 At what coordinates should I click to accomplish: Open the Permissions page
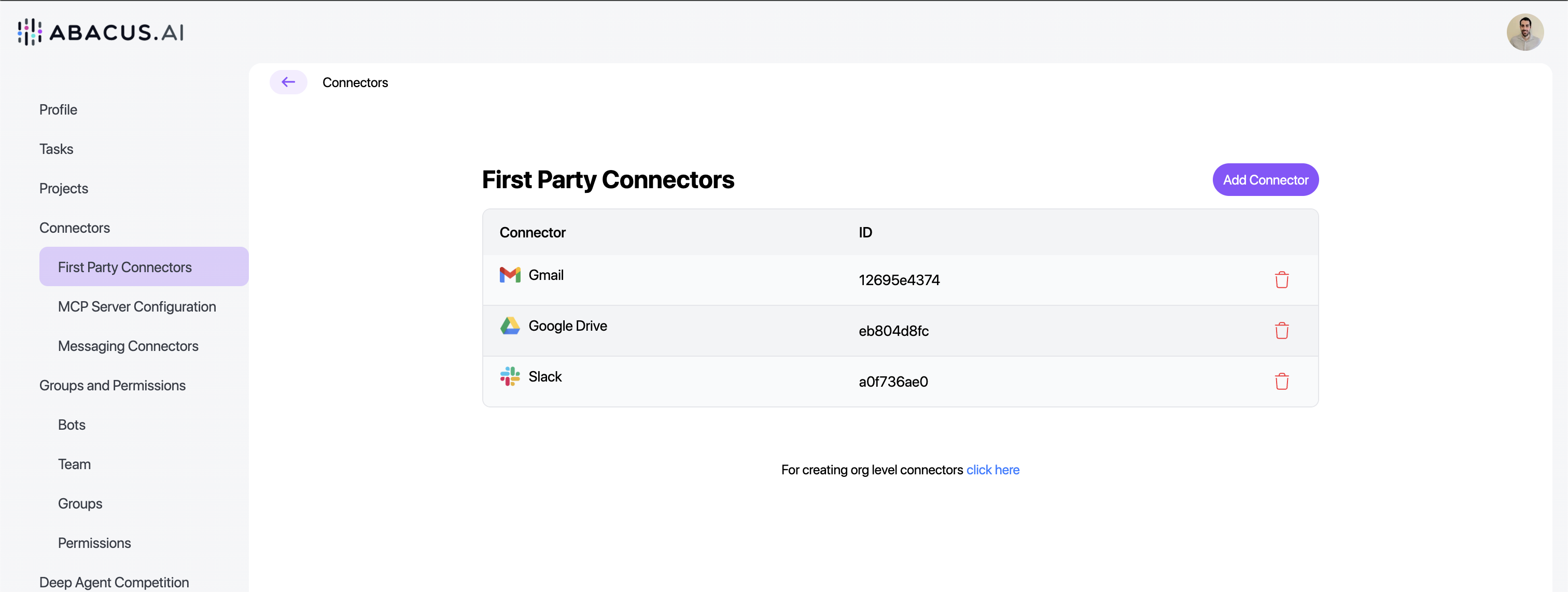94,543
